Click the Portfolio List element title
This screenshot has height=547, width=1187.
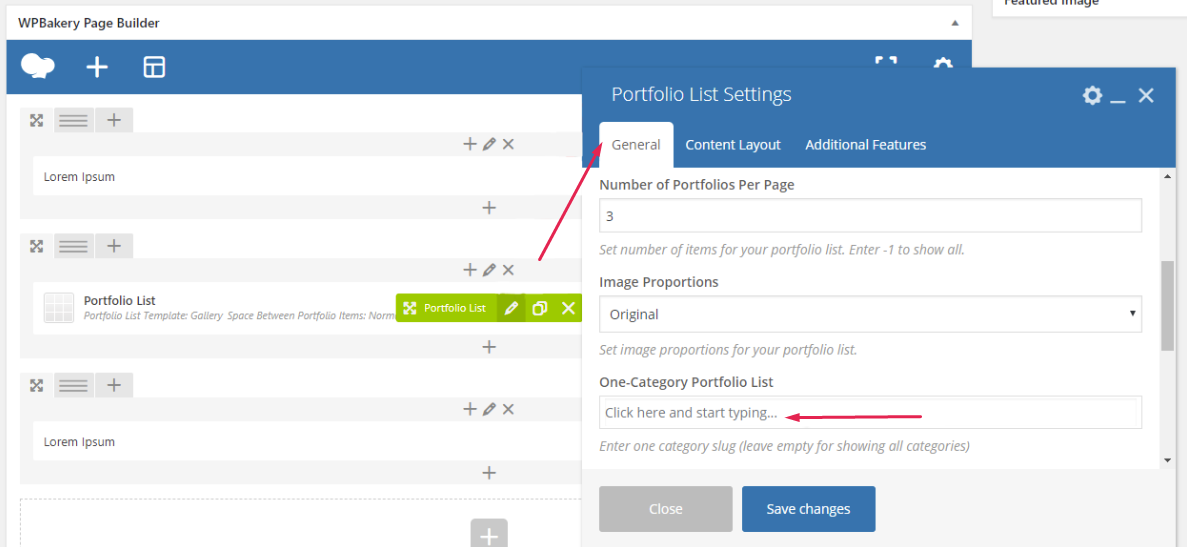coord(120,301)
